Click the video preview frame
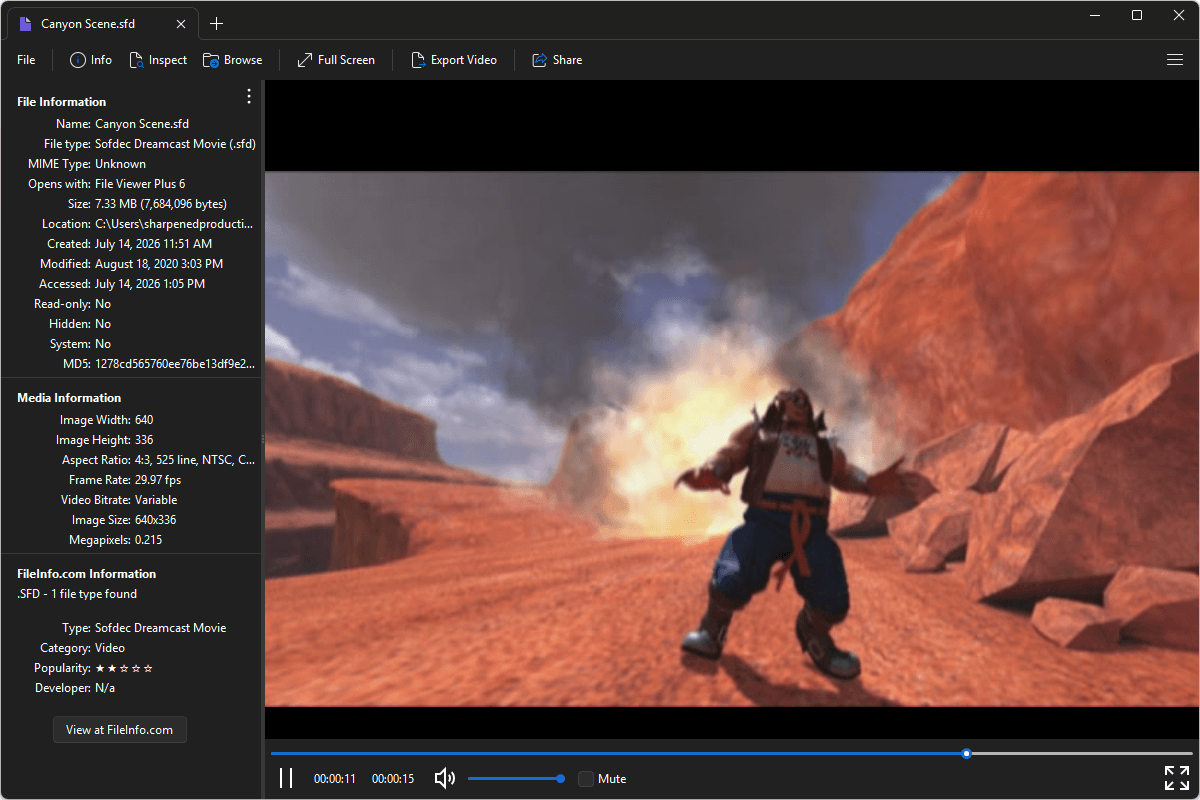Viewport: 1200px width, 800px height. (732, 439)
